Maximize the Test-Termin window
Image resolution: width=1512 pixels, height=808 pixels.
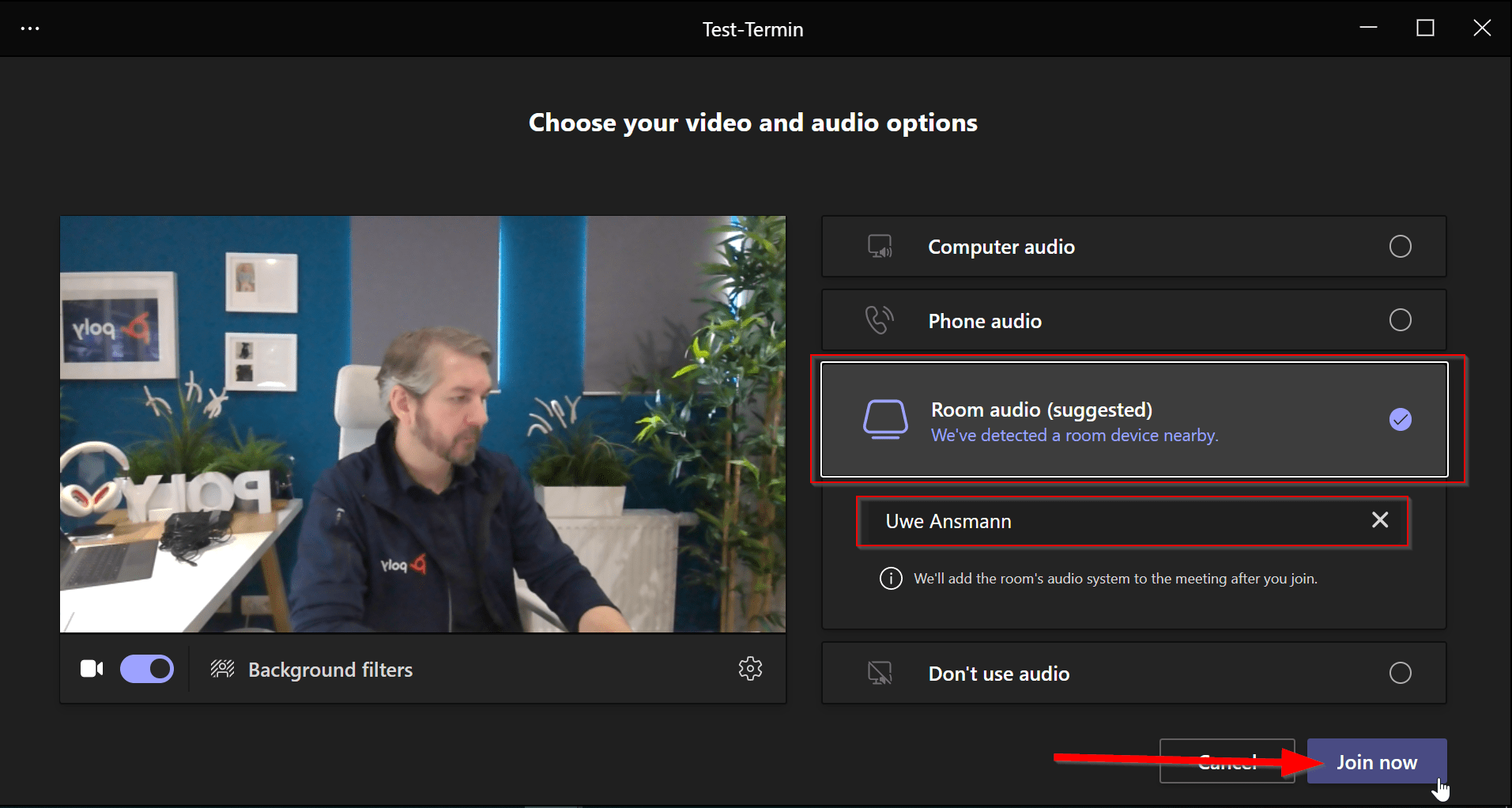1425,28
